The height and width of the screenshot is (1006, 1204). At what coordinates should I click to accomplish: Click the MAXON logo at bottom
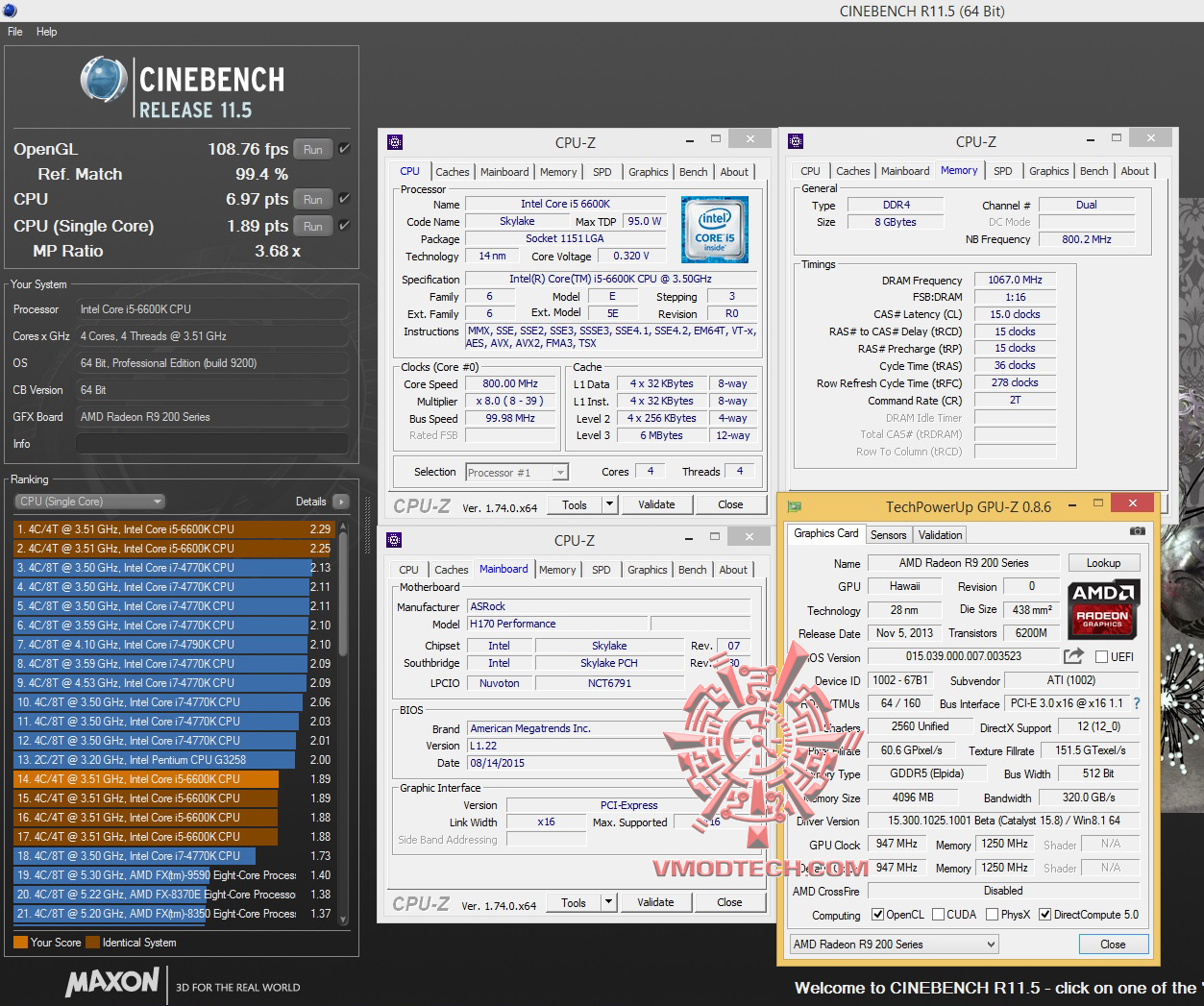(112, 982)
